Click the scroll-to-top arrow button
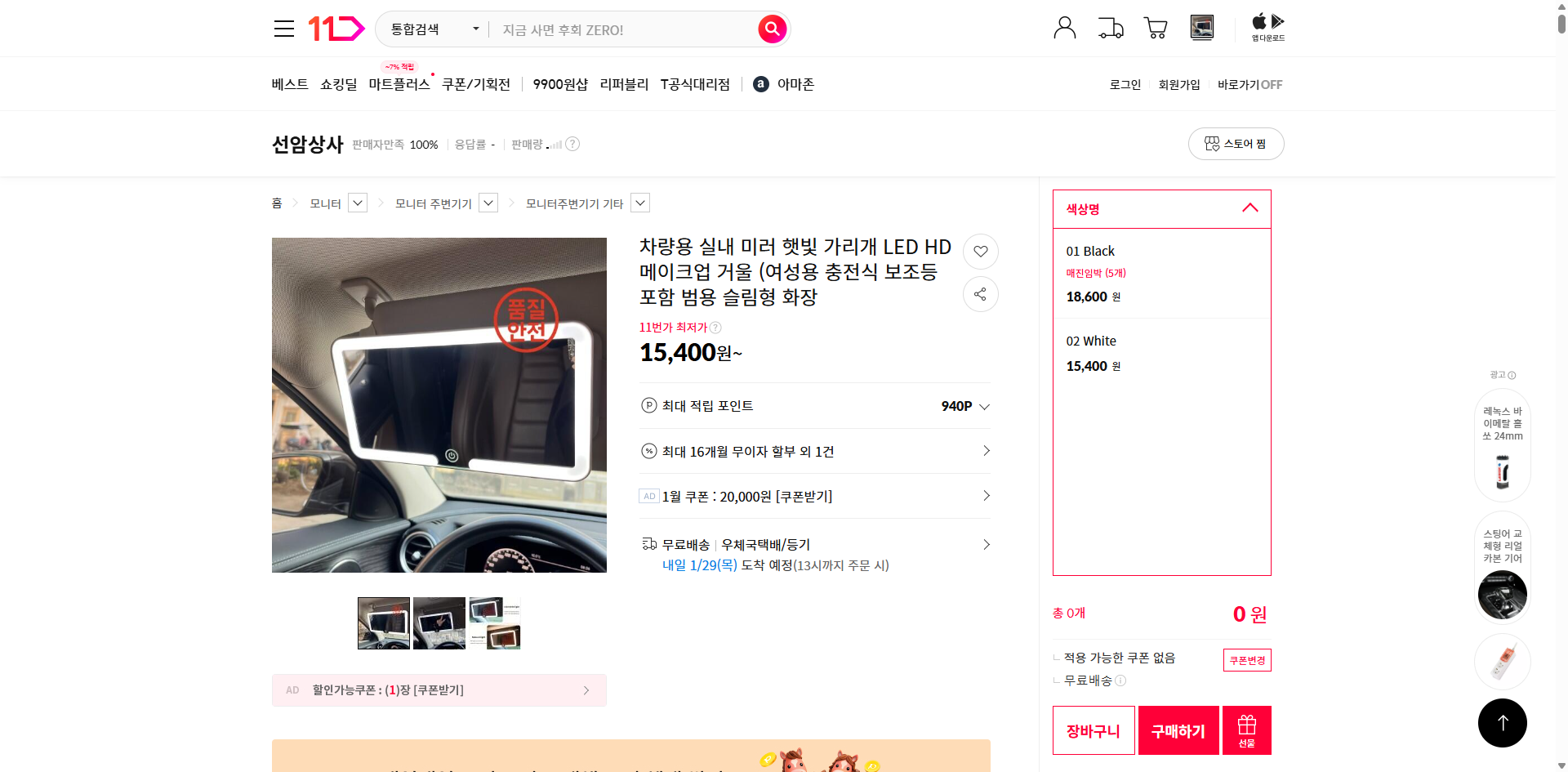This screenshot has height=772, width=1568. coord(1502,722)
